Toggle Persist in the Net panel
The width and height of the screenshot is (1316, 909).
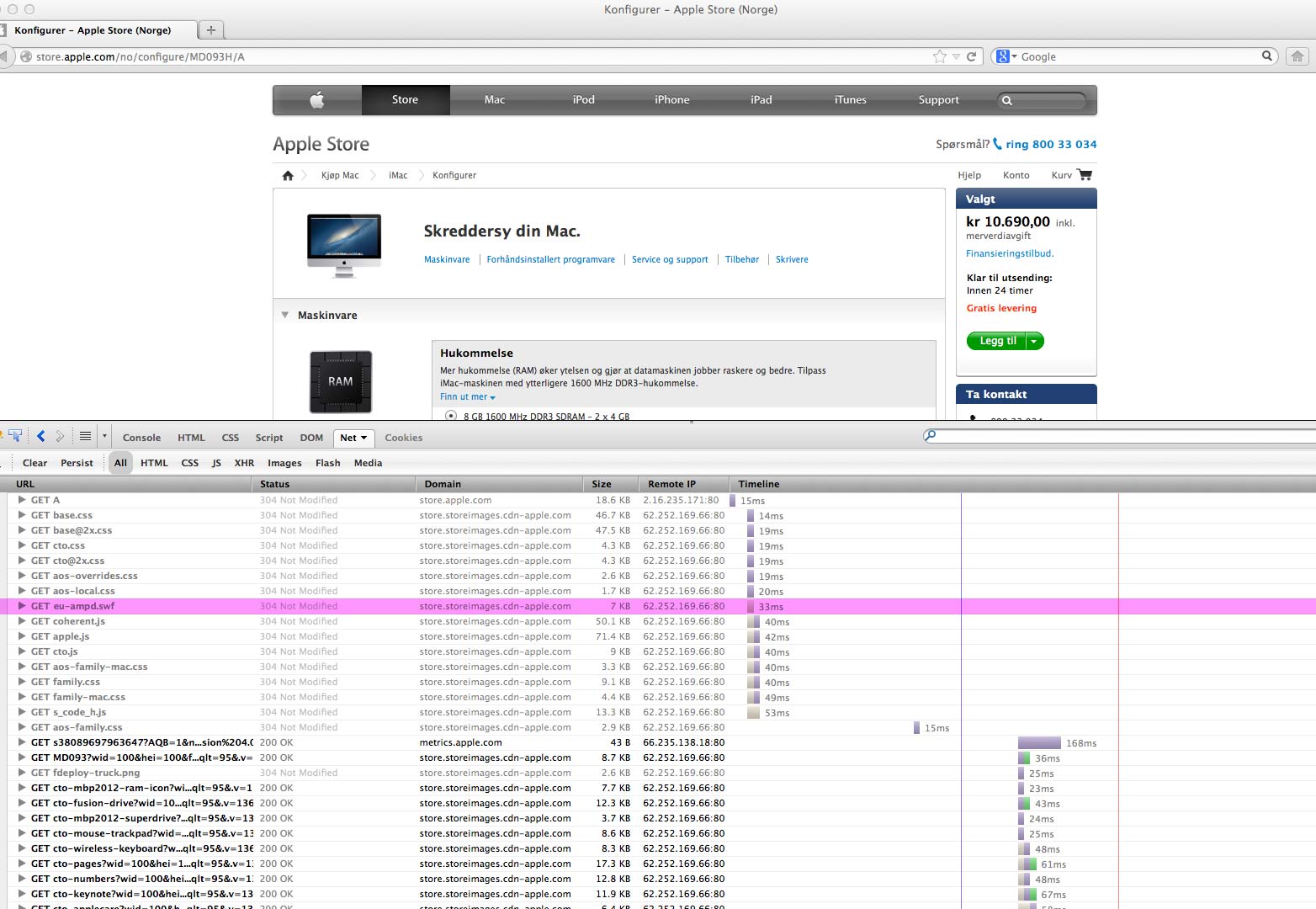point(77,463)
